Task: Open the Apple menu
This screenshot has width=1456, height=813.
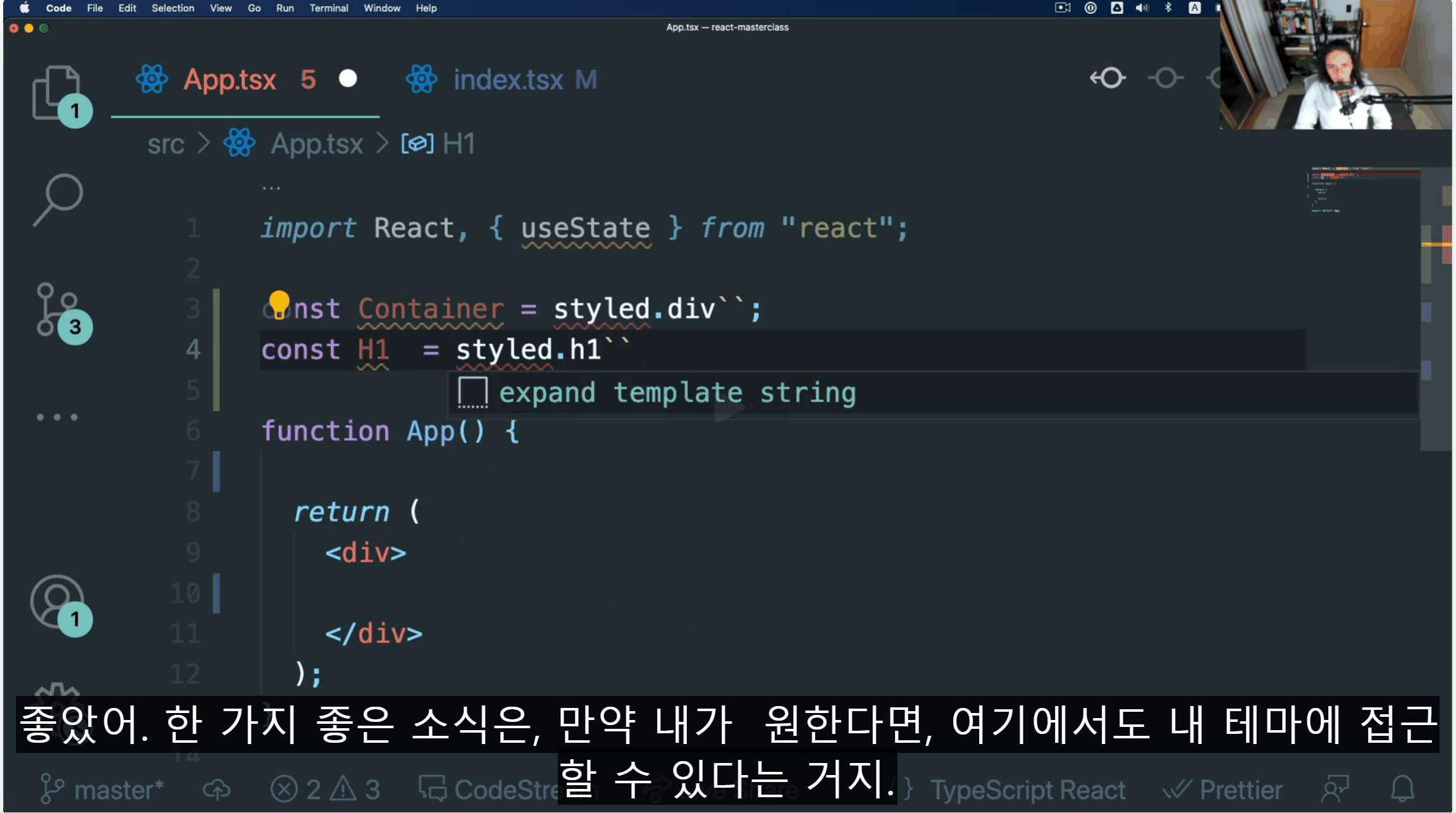Action: [x=24, y=8]
